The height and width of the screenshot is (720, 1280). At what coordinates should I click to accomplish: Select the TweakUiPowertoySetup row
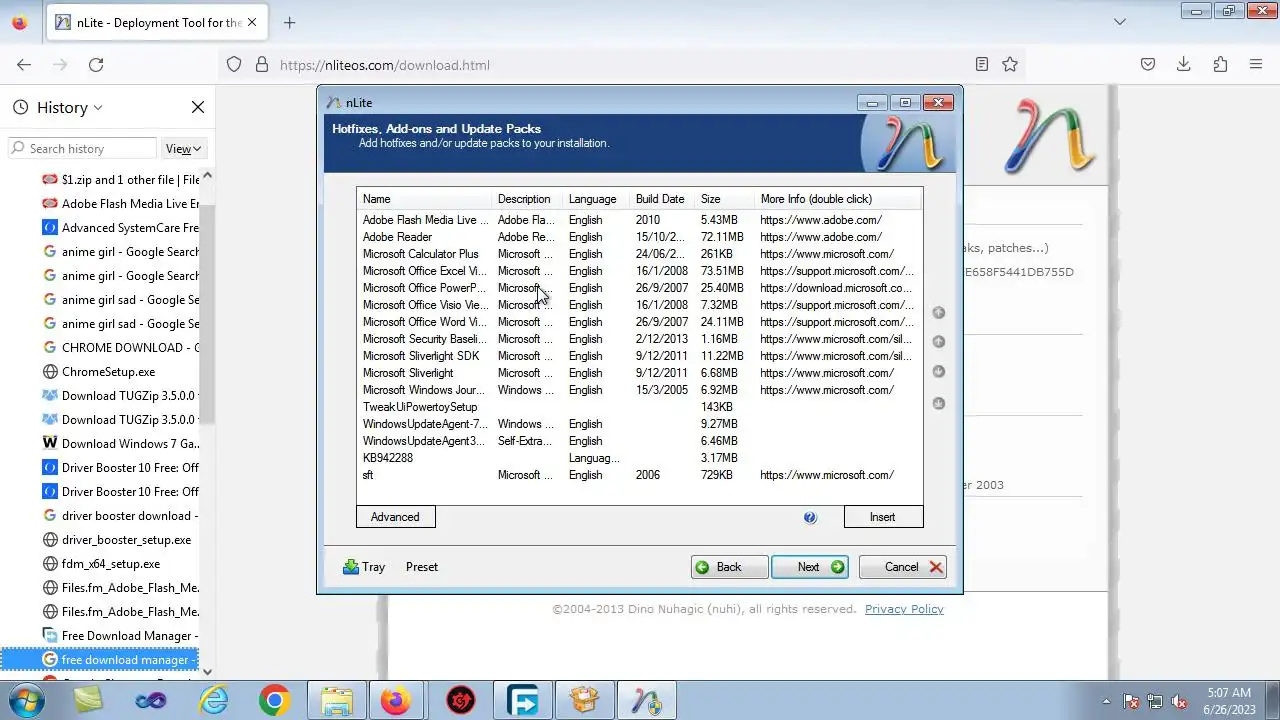point(638,407)
